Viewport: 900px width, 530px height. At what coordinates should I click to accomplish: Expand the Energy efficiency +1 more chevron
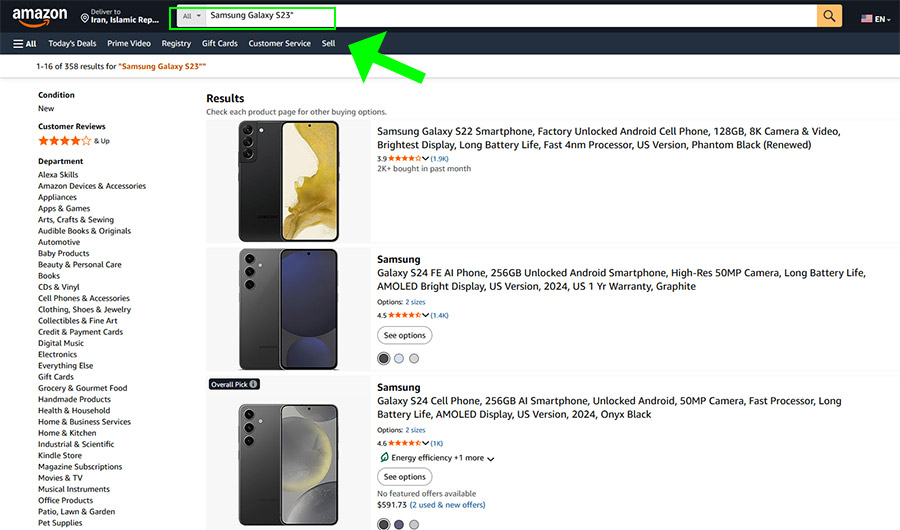(x=490, y=459)
